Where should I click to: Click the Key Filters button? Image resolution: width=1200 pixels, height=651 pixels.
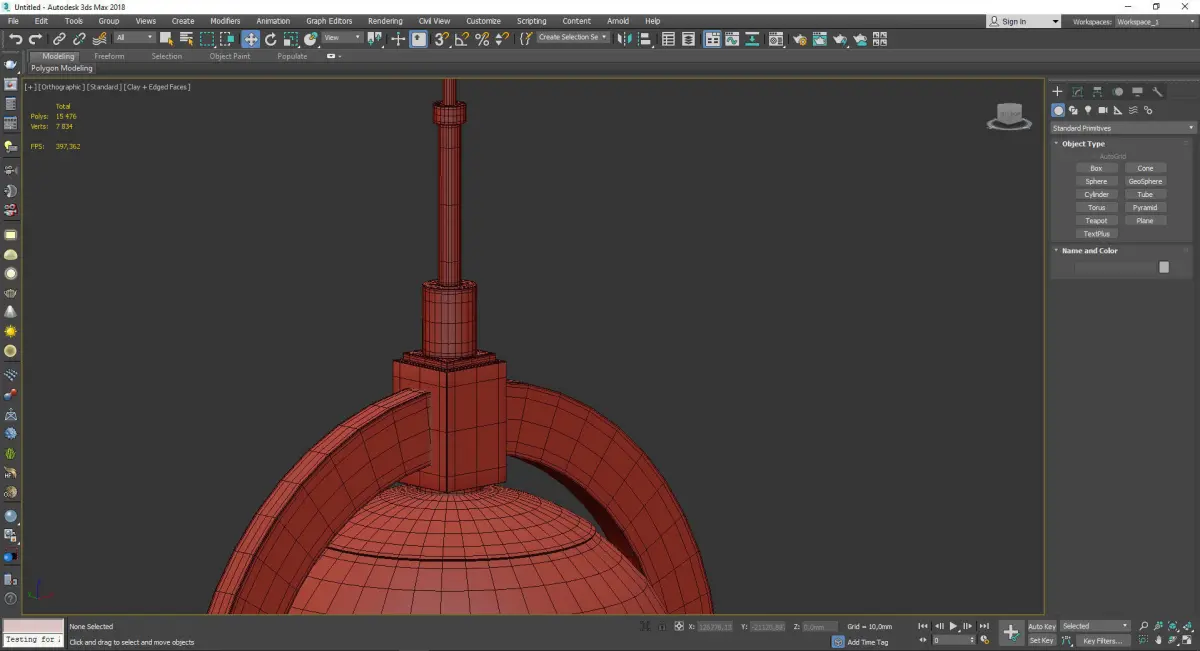pos(1101,640)
